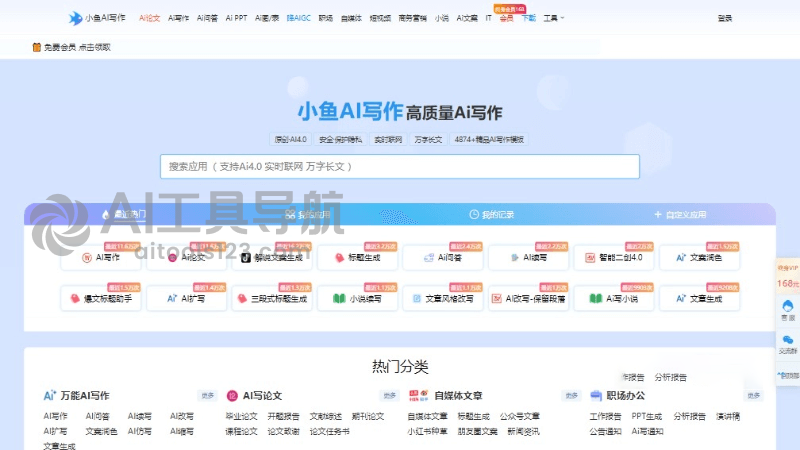Open the 文章生成 card in hot apps
Viewport: 800px width, 450px height.
pos(699,298)
